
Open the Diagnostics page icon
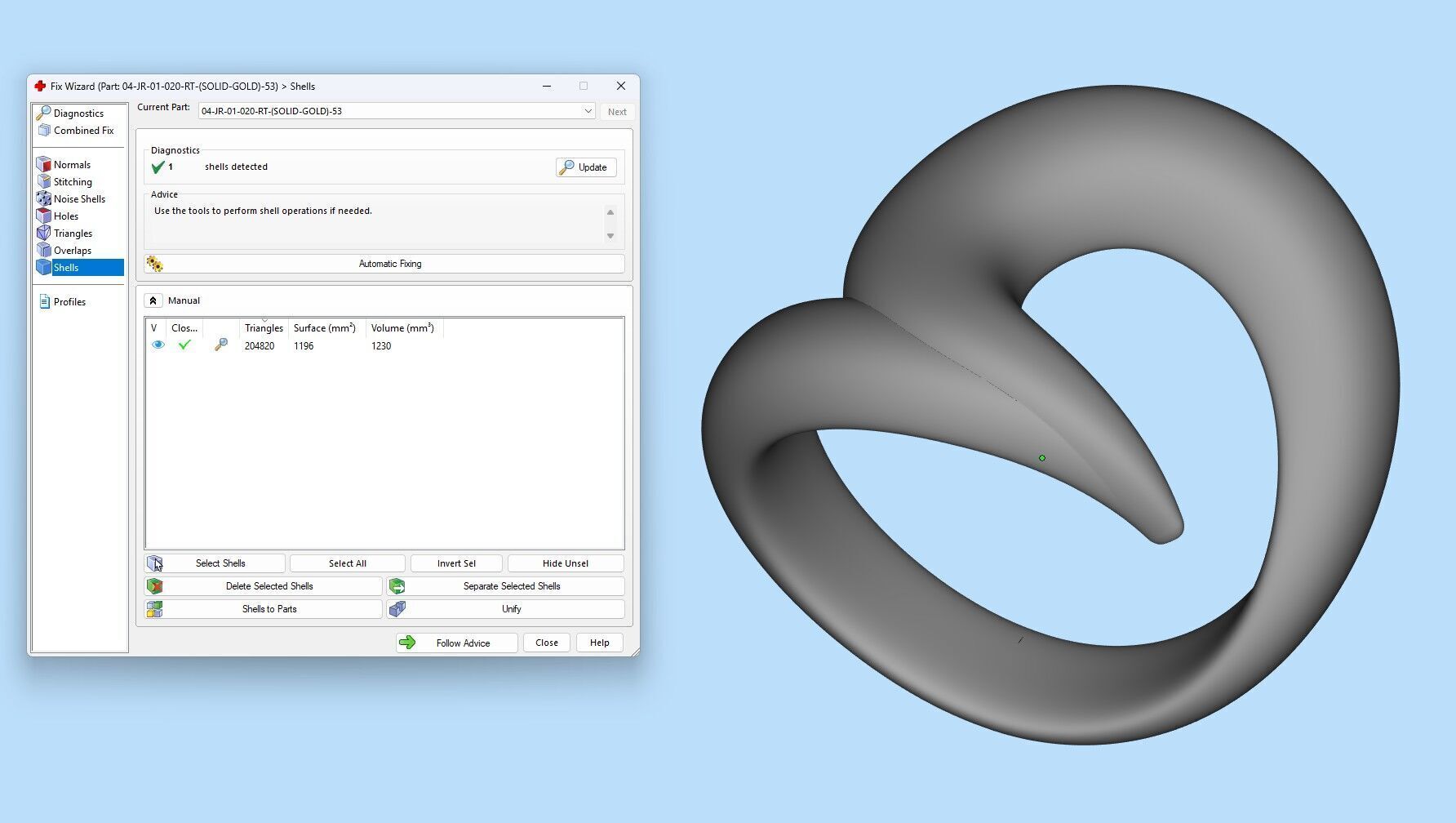[44, 113]
